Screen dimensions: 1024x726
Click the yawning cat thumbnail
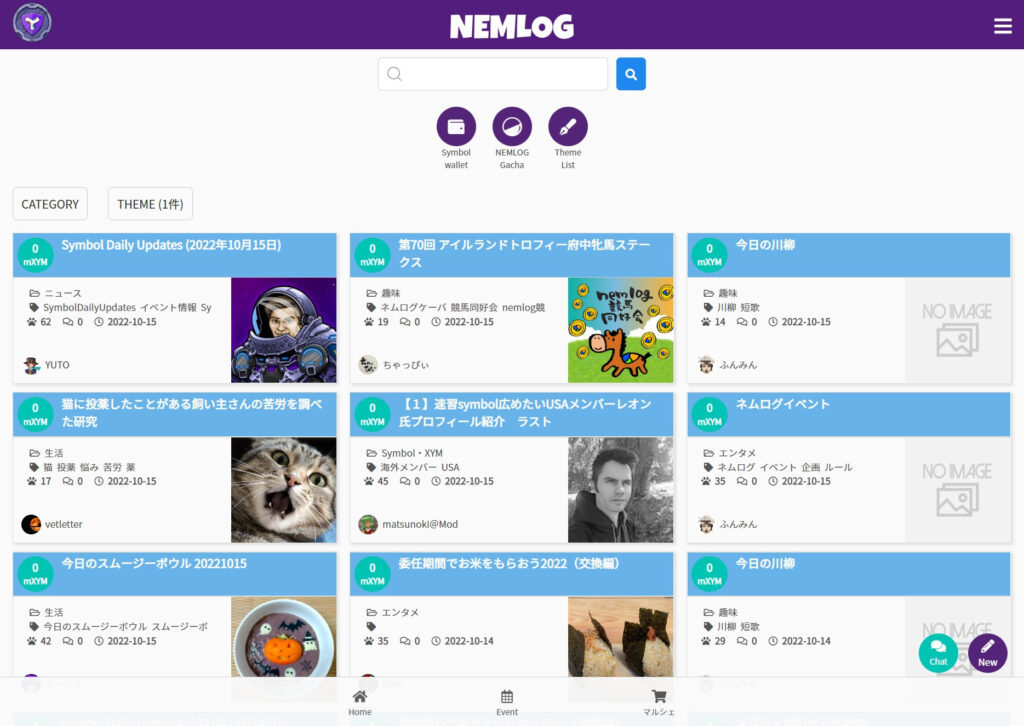(283, 490)
